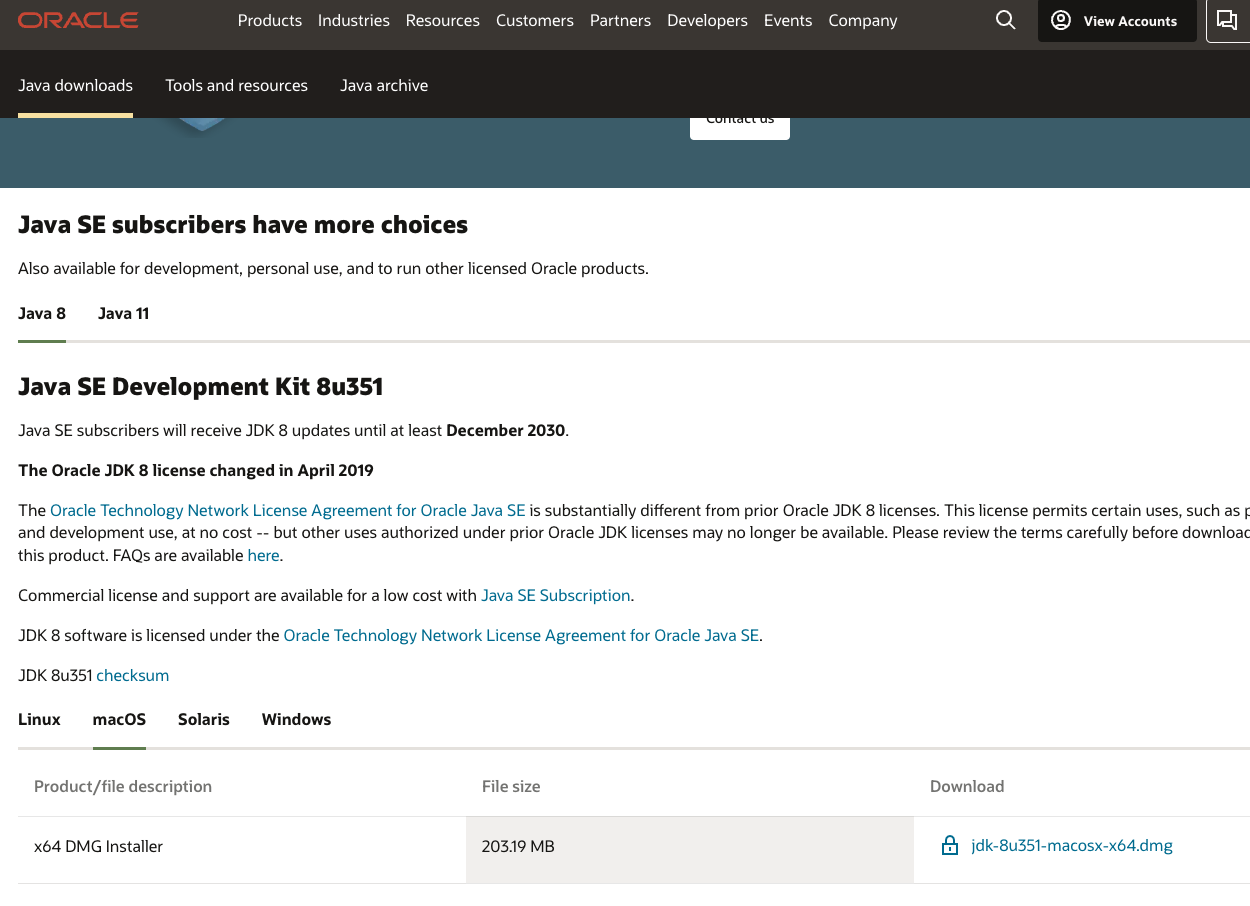Open the JDK 8u351 checksum link
This screenshot has width=1250, height=906.
point(133,675)
